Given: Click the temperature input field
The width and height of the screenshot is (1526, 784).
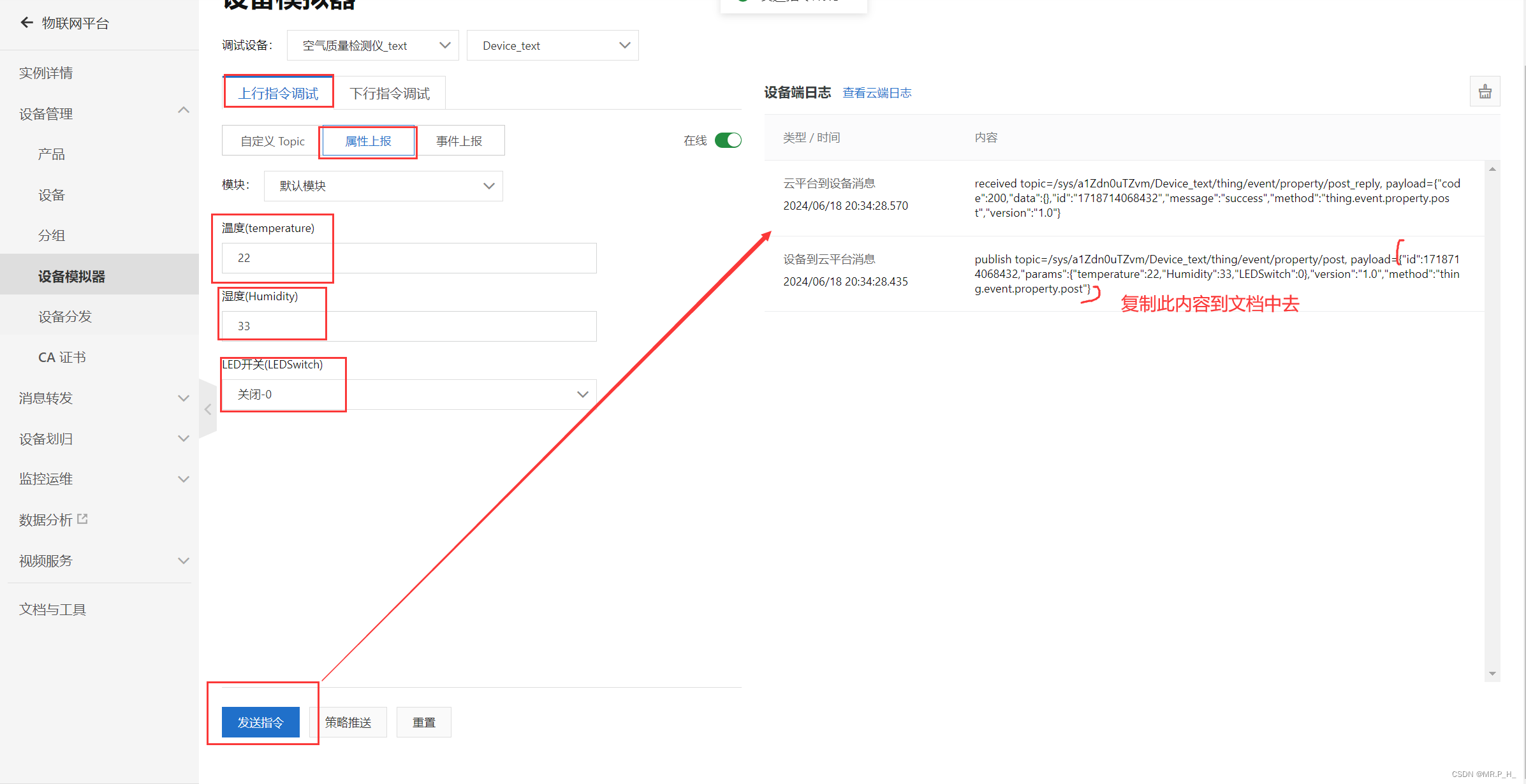Looking at the screenshot, I should pyautogui.click(x=409, y=258).
